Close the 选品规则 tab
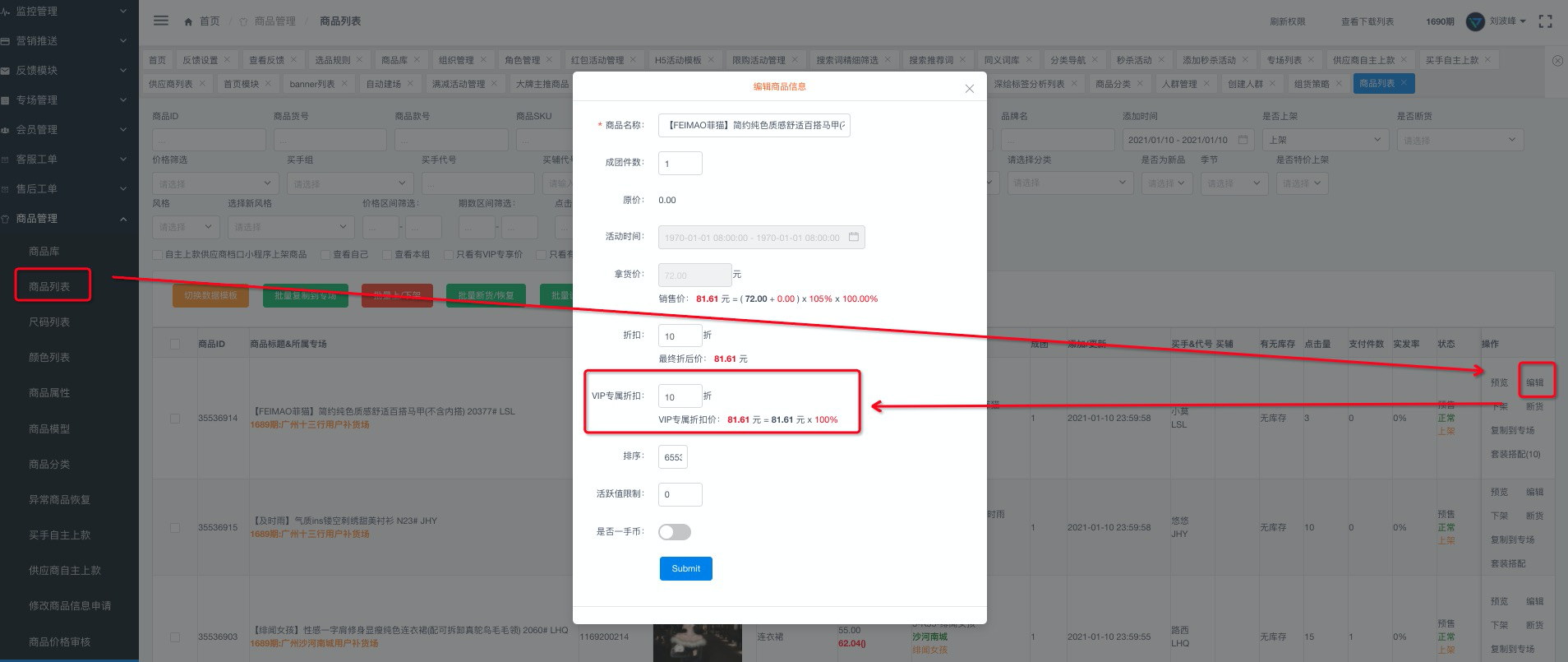The image size is (1568, 662). pyautogui.click(x=359, y=60)
